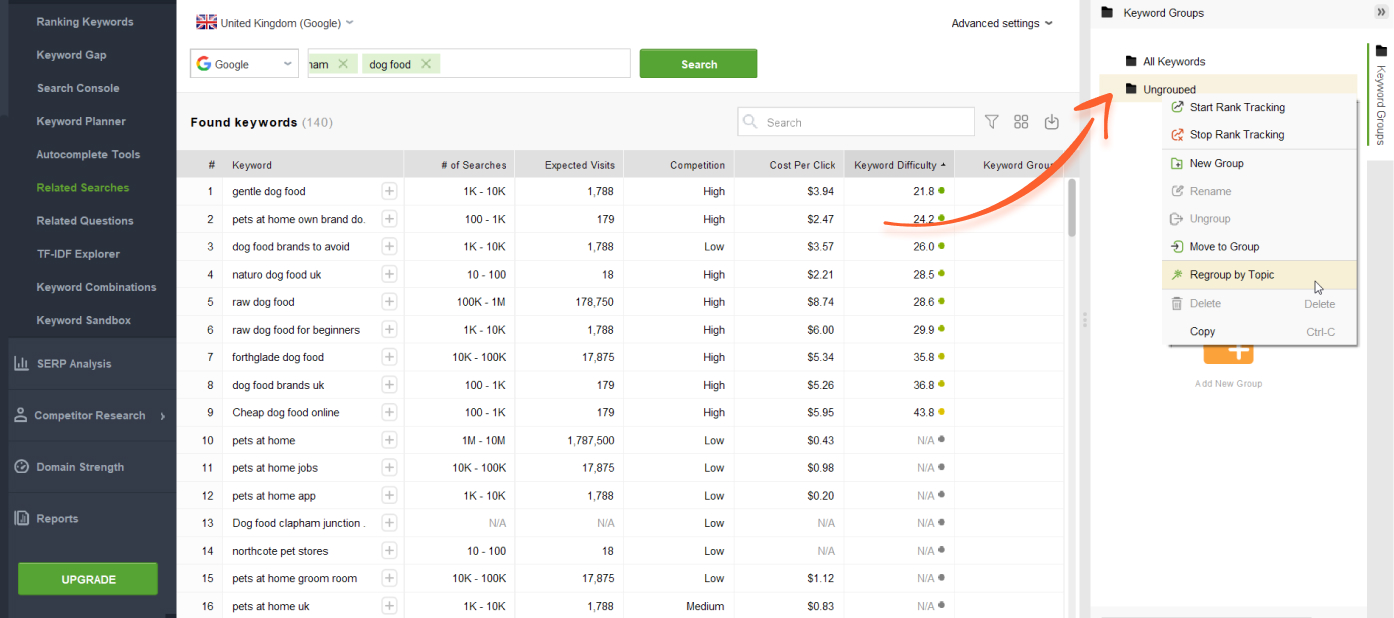
Task: Open TF-IDF Explorer in sidebar
Action: point(78,254)
